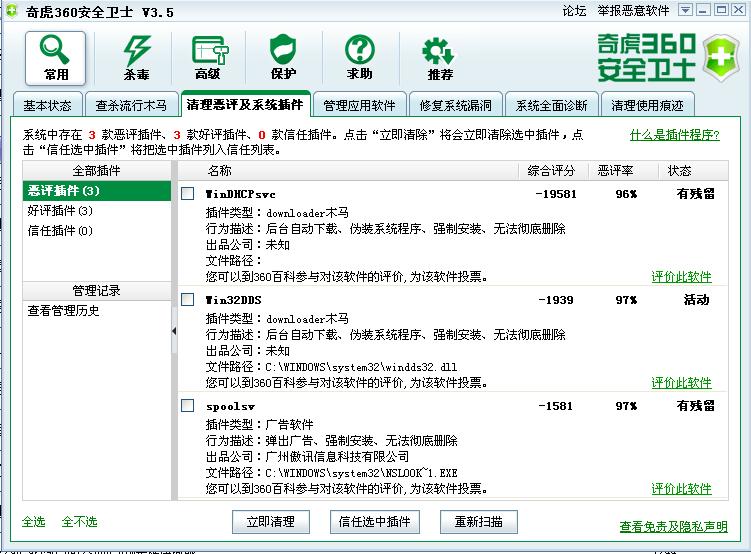This screenshot has height=554, width=751.
Task: Click 全选 to select all plugins
Action: (34, 521)
